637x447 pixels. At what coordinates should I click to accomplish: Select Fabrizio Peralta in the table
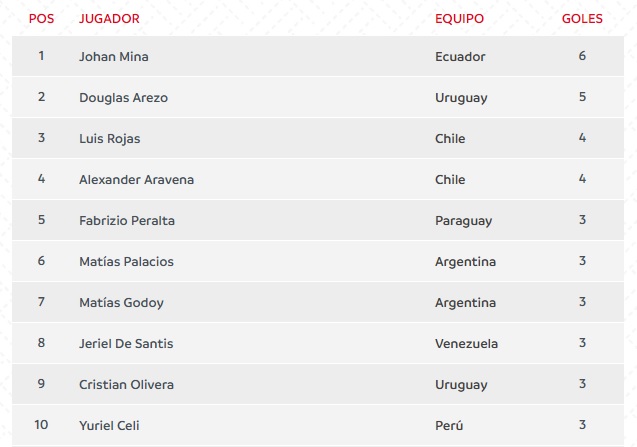127,221
